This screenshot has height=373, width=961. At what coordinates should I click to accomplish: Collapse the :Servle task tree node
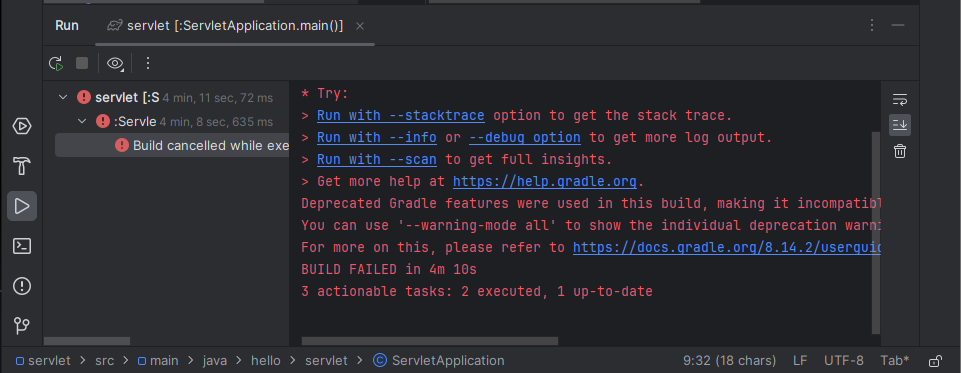coord(82,121)
